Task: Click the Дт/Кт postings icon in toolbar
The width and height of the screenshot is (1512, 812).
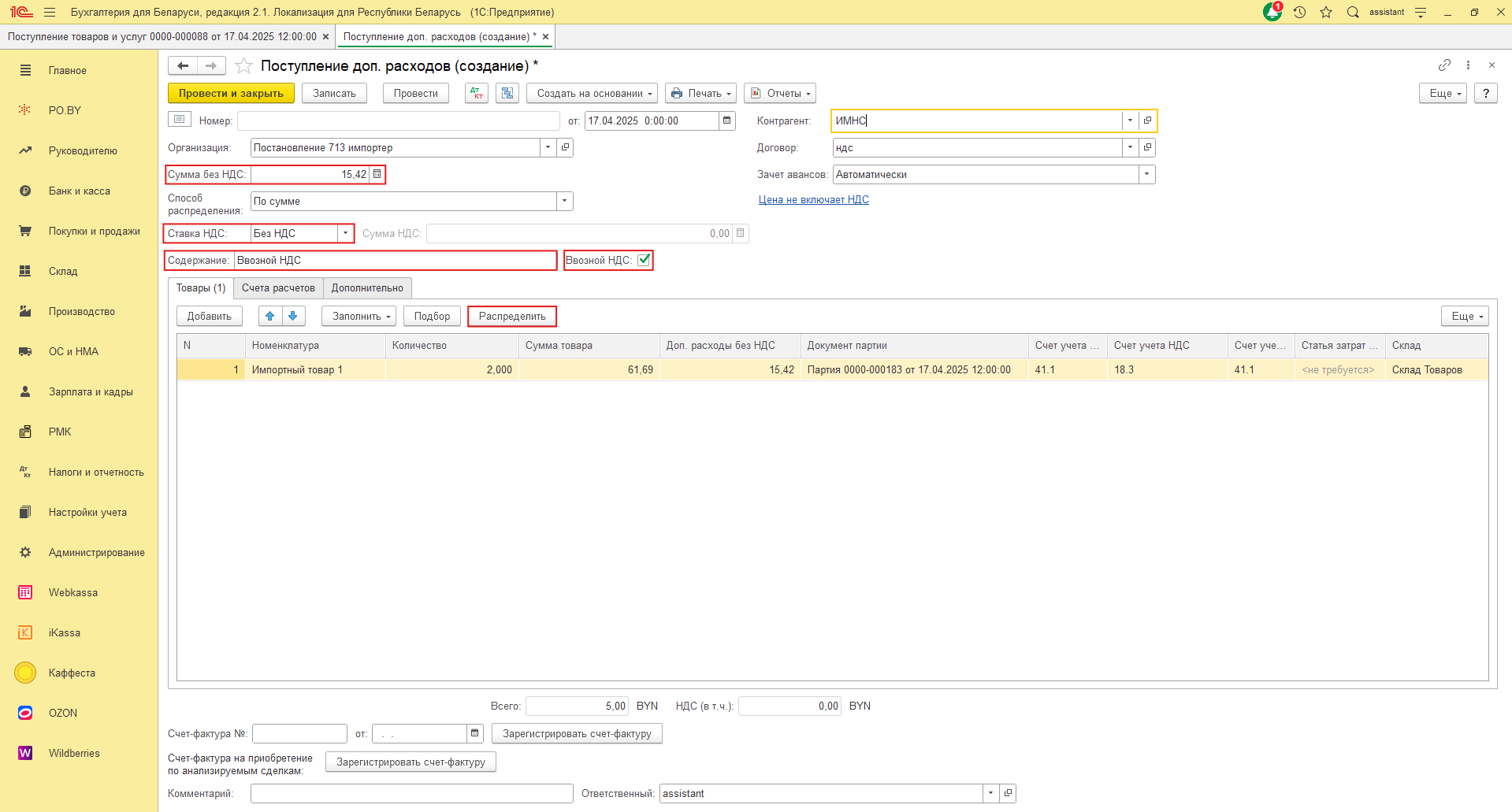Action: tap(477, 93)
